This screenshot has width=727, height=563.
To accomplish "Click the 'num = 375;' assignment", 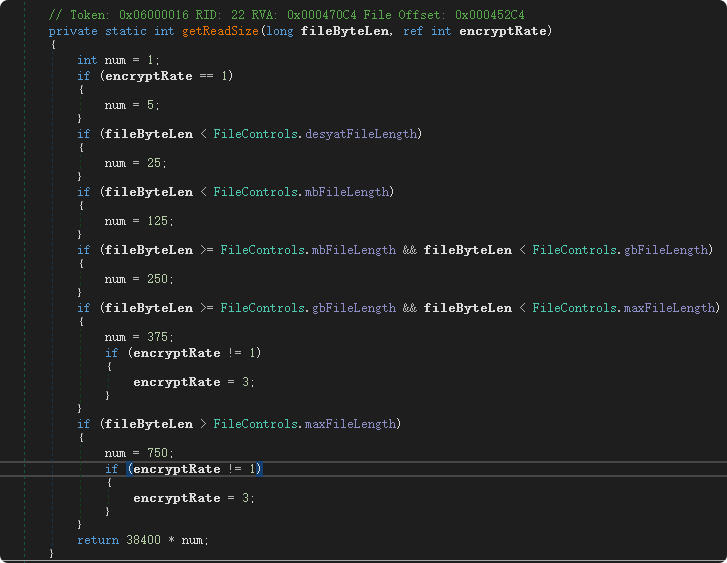I will click(x=139, y=337).
